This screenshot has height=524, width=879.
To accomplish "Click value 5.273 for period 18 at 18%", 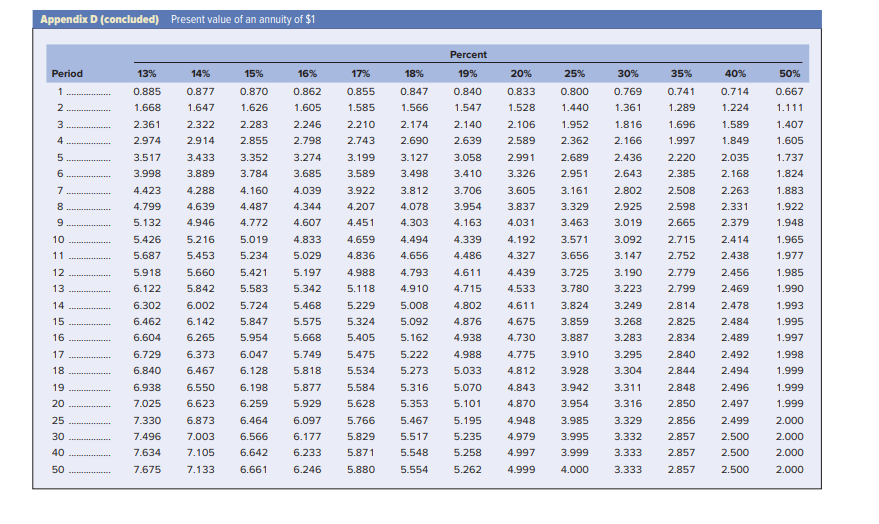I will coord(414,370).
